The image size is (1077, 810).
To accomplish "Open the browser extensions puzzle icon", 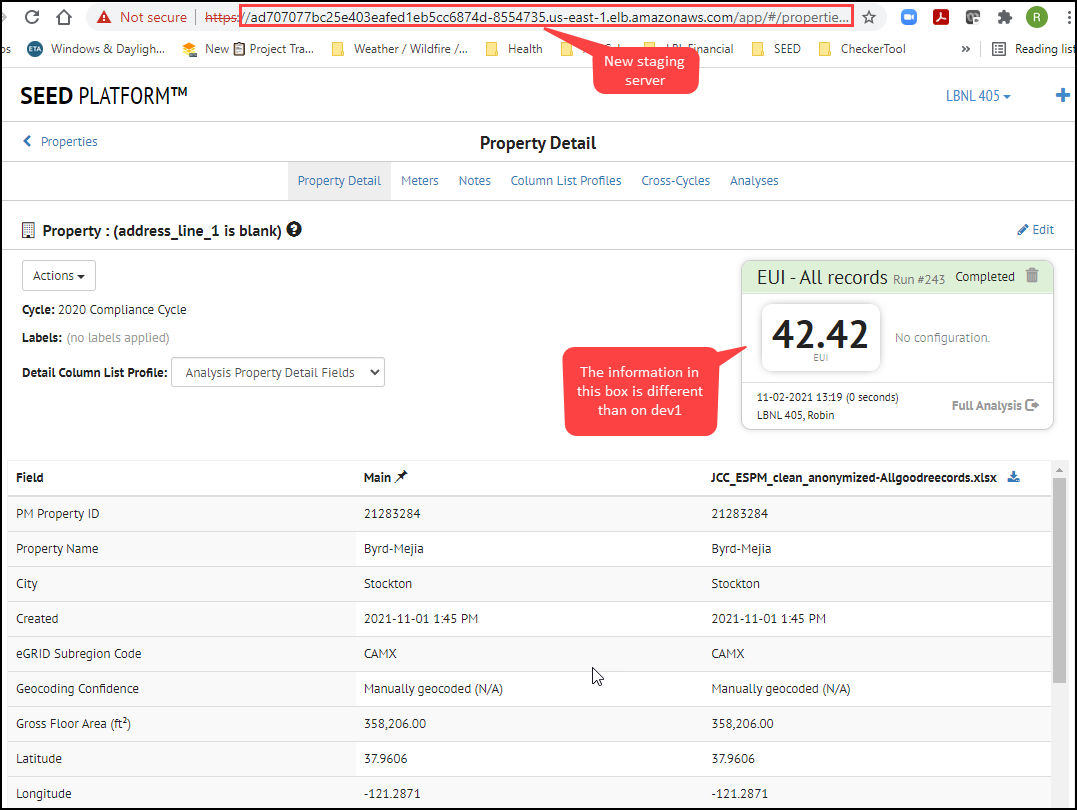I will [1004, 16].
